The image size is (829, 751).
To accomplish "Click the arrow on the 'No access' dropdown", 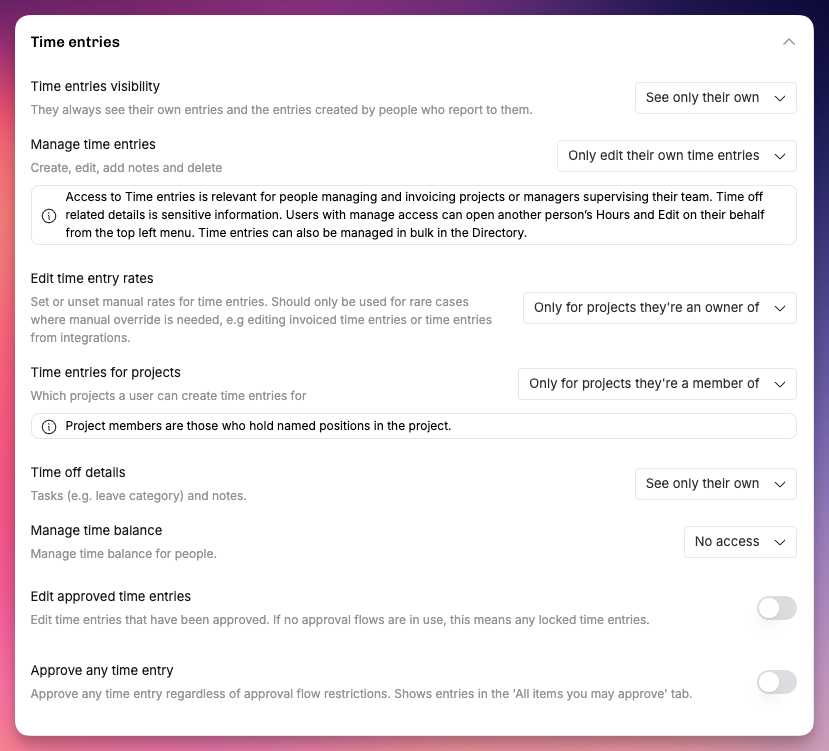I will point(779,542).
